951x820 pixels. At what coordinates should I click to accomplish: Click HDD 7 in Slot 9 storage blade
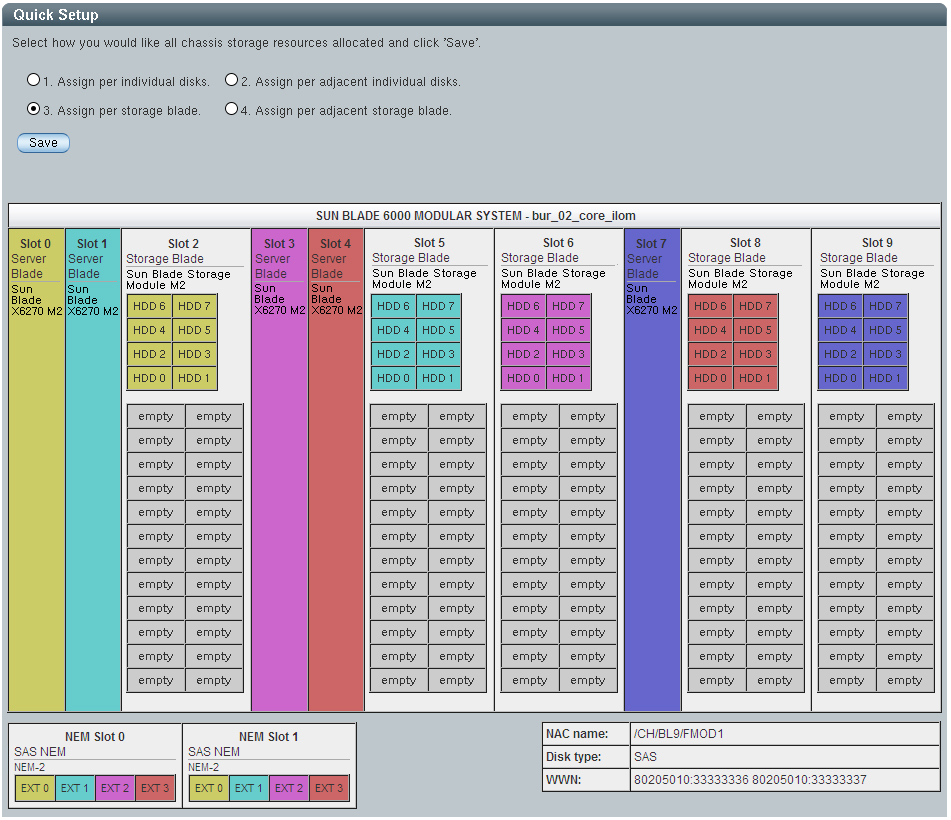pyautogui.click(x=885, y=306)
